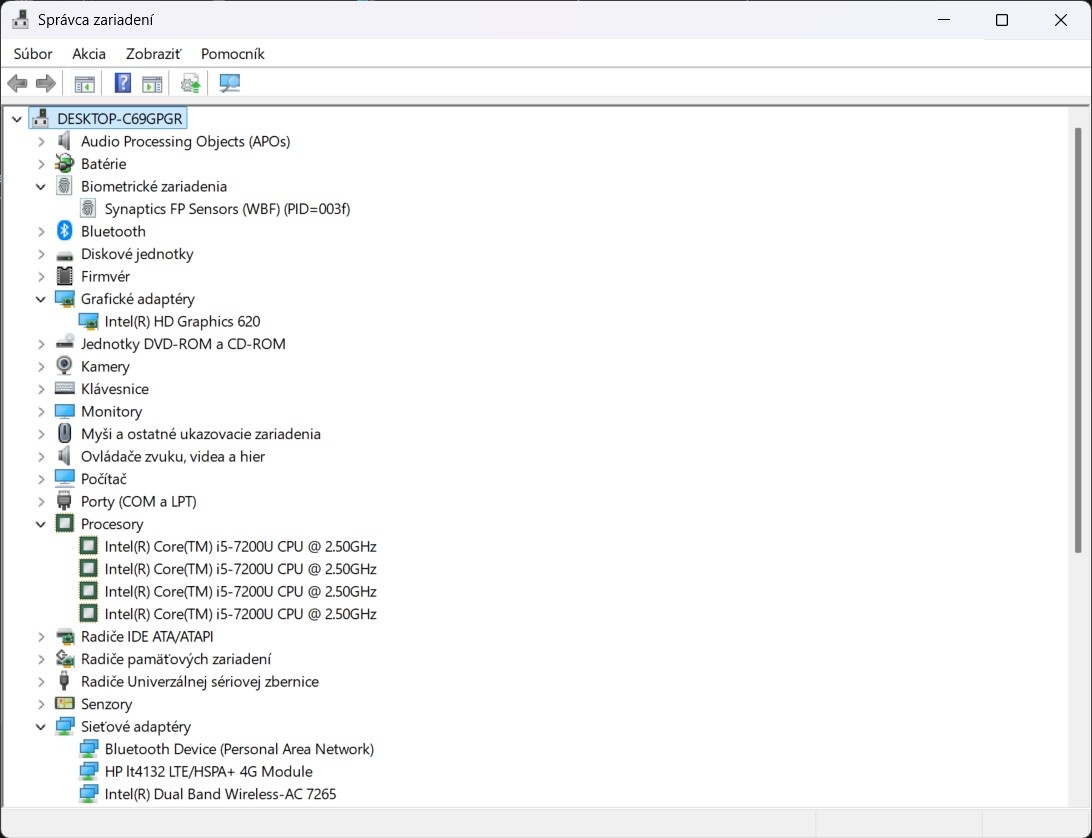The width and height of the screenshot is (1092, 838).
Task: Select Intel(R) Dual Band Wireless-AC 7265
Action: 220,794
